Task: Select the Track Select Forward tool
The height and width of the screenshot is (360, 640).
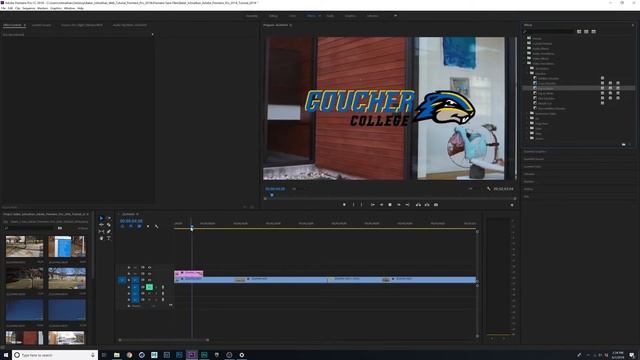Action: point(109,218)
